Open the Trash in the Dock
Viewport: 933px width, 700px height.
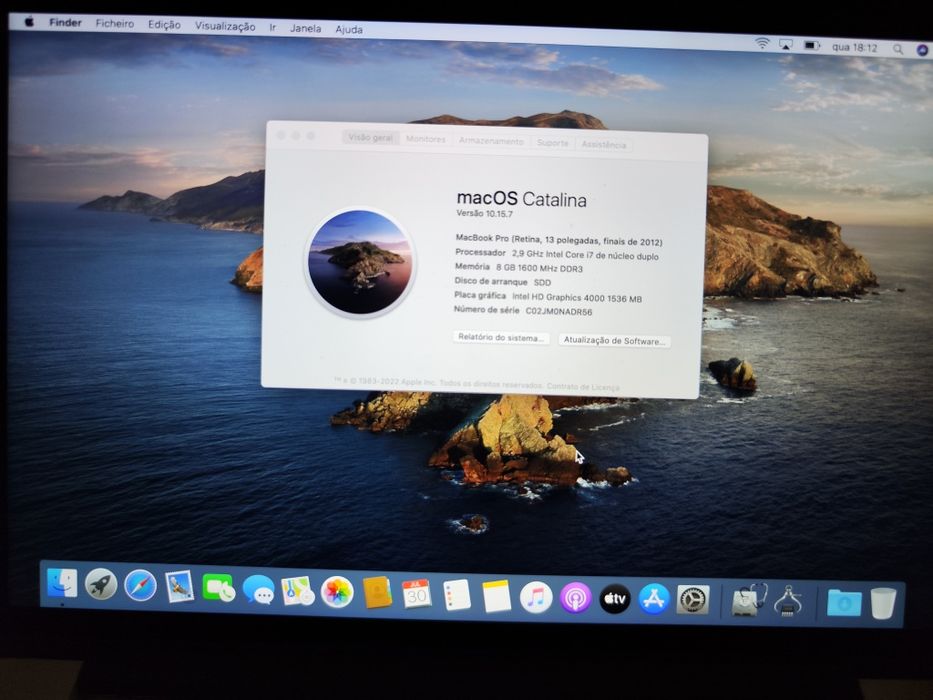pos(884,604)
